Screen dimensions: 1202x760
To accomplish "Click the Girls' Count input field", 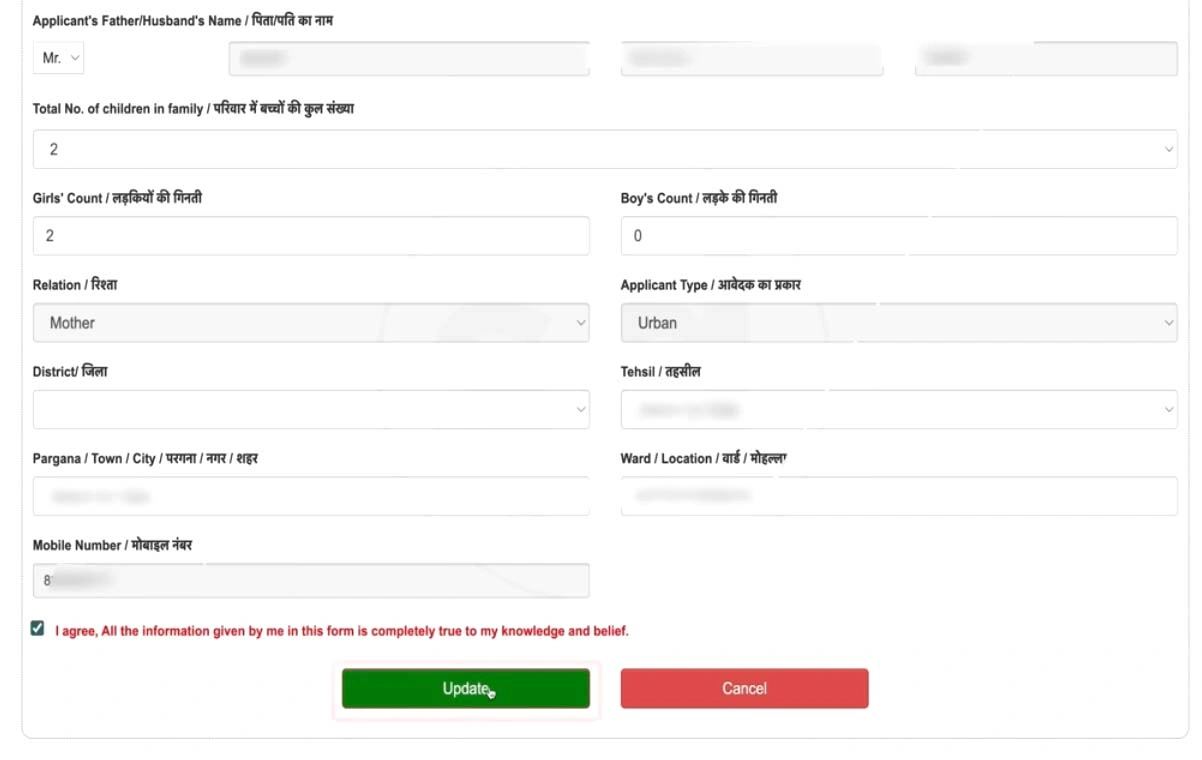I will [x=310, y=236].
